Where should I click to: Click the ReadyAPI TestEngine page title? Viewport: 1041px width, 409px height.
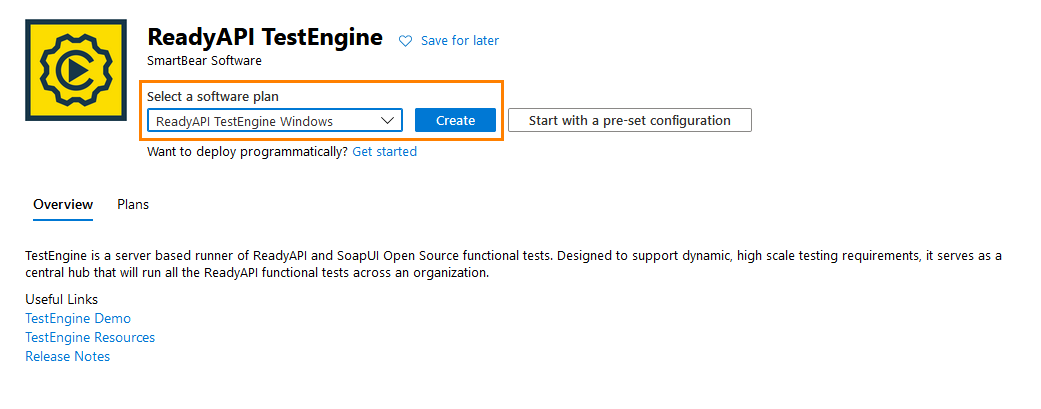pyautogui.click(x=265, y=37)
